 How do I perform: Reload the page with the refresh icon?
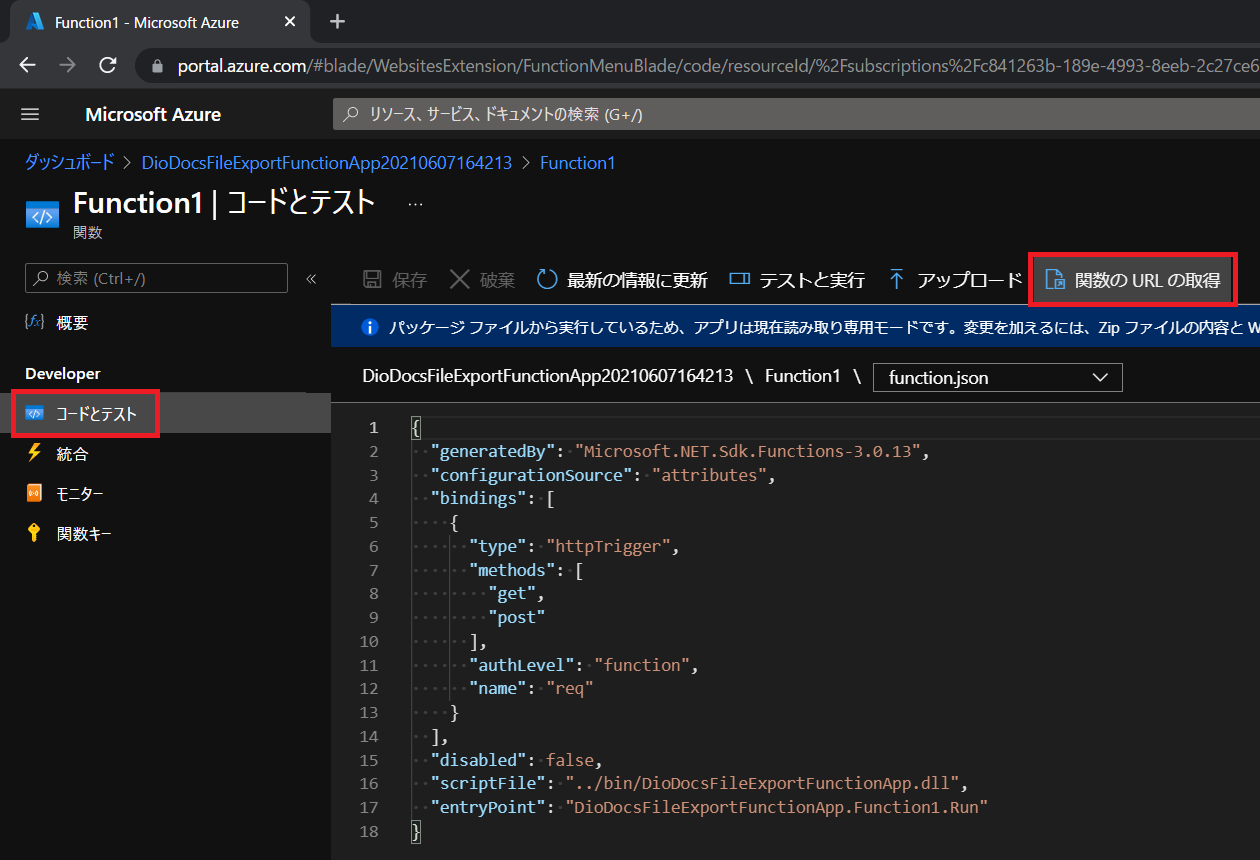107,66
